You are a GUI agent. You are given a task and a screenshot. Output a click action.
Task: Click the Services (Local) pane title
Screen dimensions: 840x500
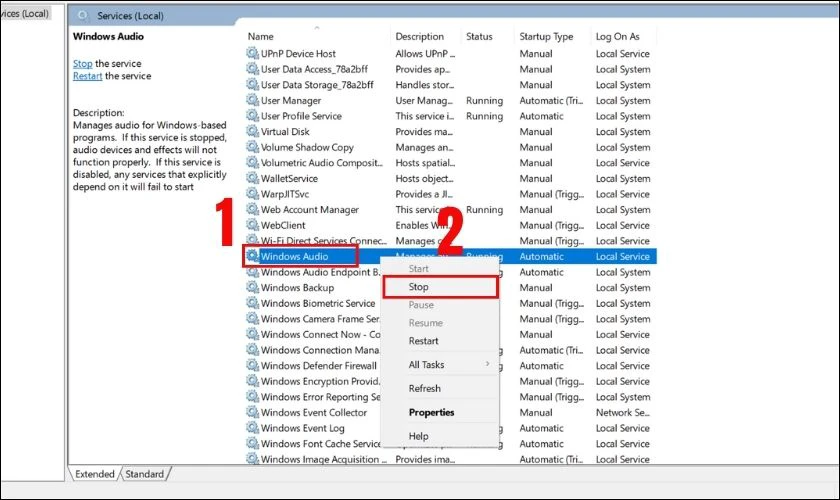click(130, 16)
